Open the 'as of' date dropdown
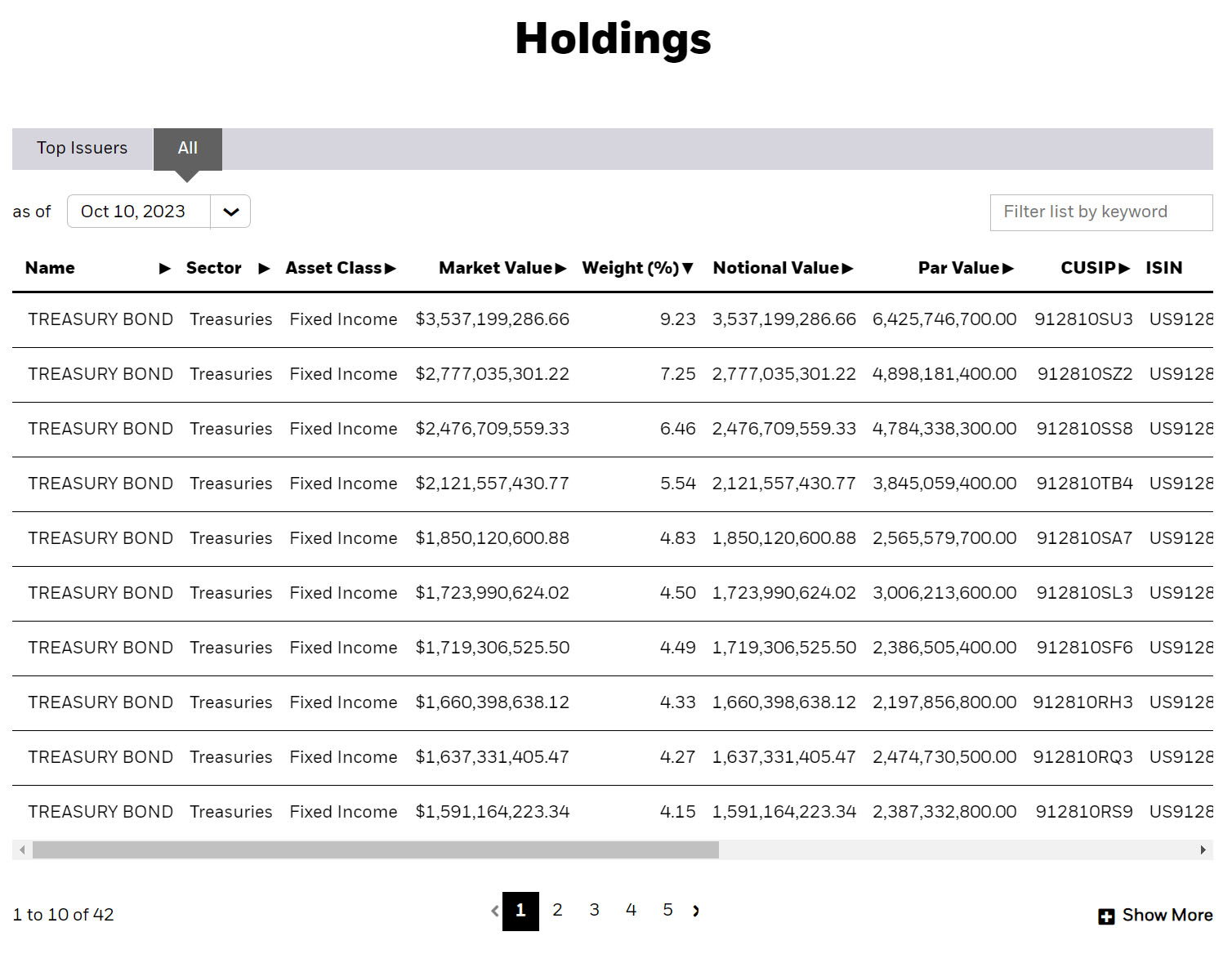Viewport: 1232px width, 954px height. [x=139, y=212]
